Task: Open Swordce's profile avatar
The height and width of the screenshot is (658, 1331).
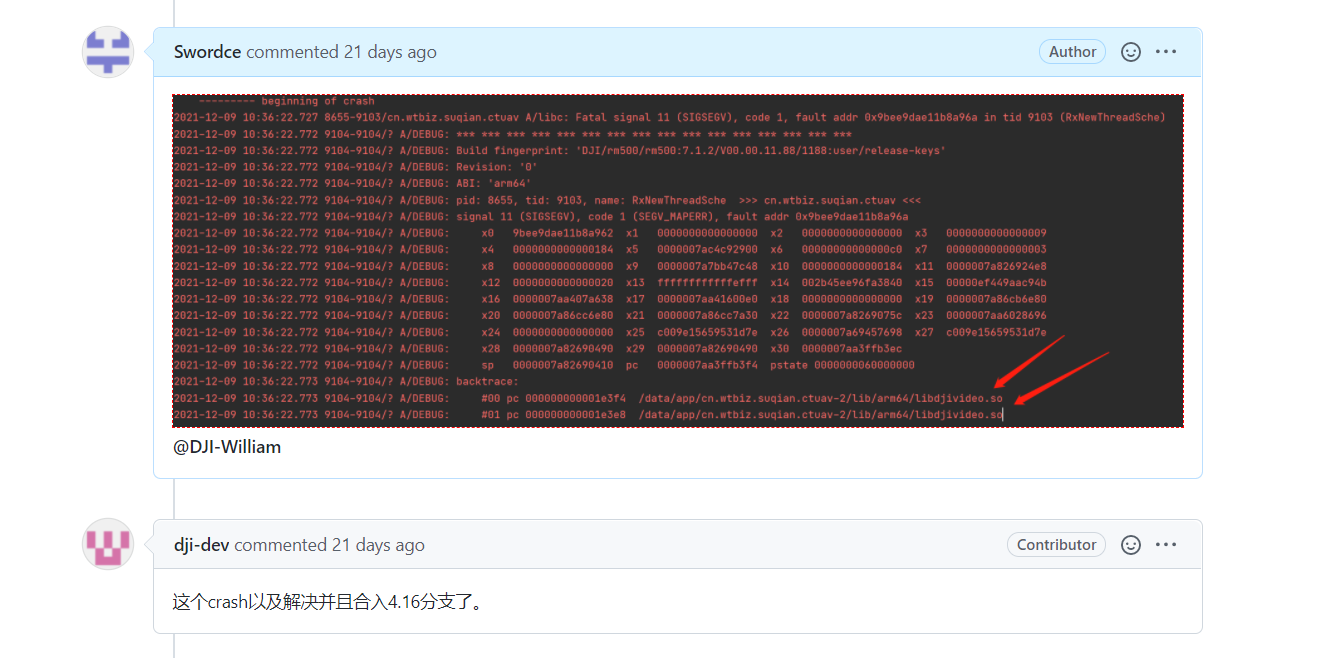Action: (108, 52)
